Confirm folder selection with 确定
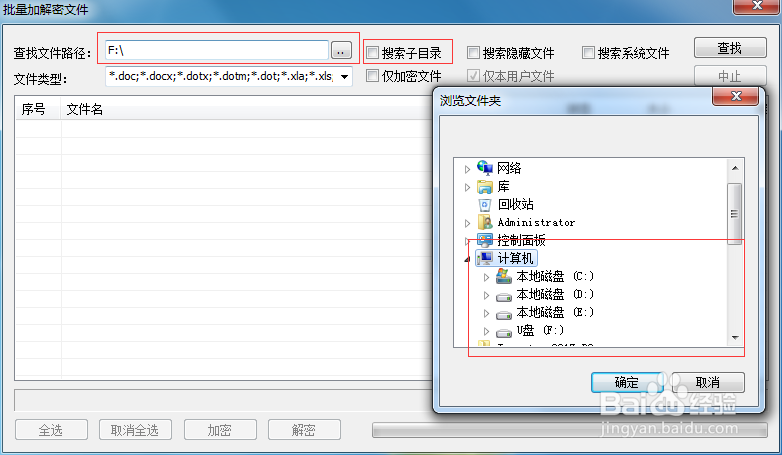This screenshot has height=455, width=782. tap(626, 383)
